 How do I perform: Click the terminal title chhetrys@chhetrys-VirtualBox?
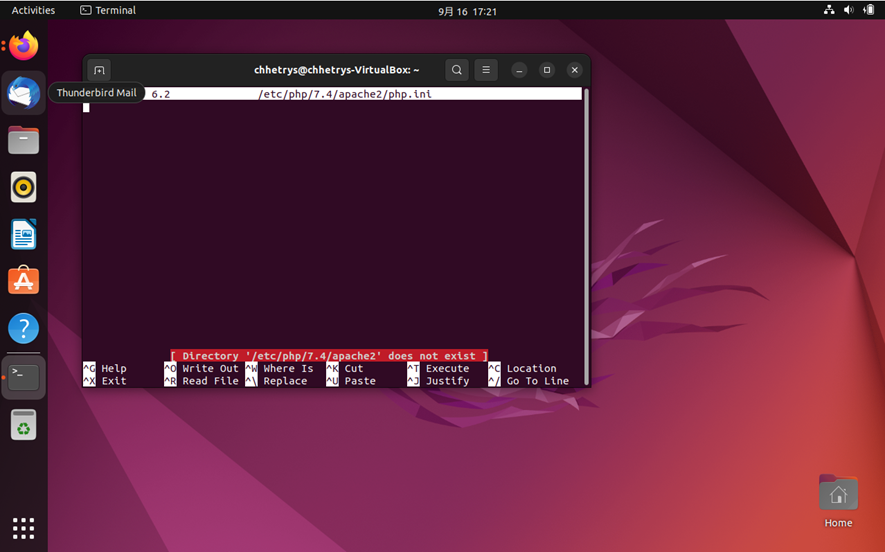click(x=336, y=70)
